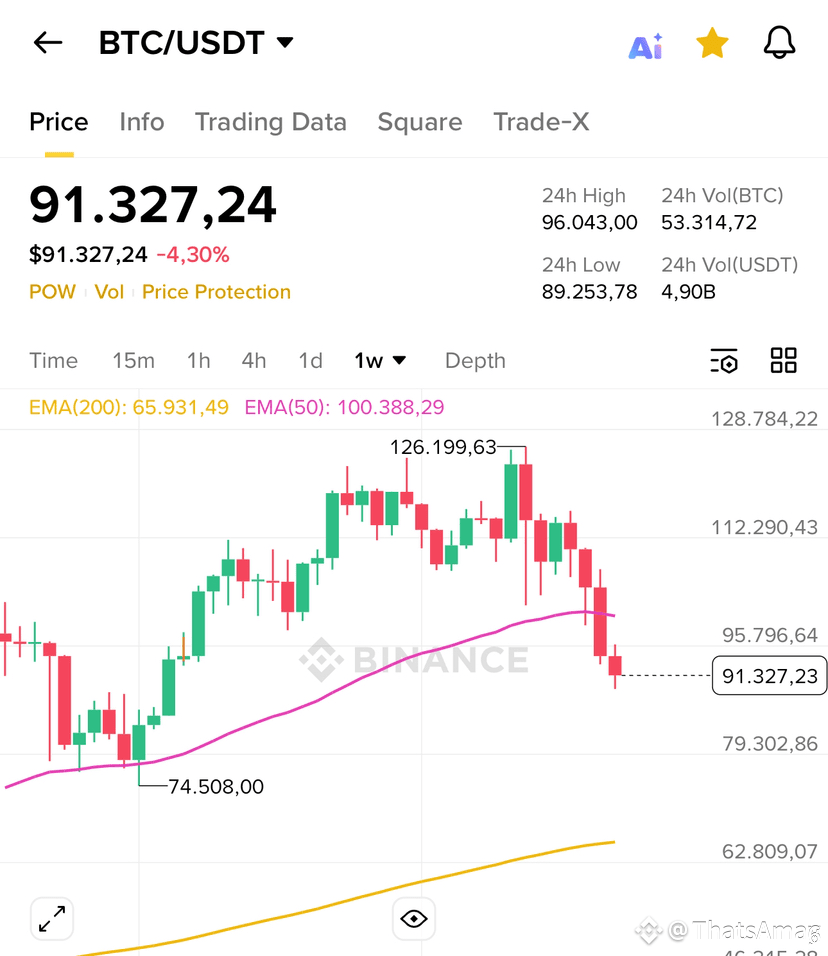Open chart indicator settings icon
This screenshot has height=956, width=828.
(x=724, y=361)
